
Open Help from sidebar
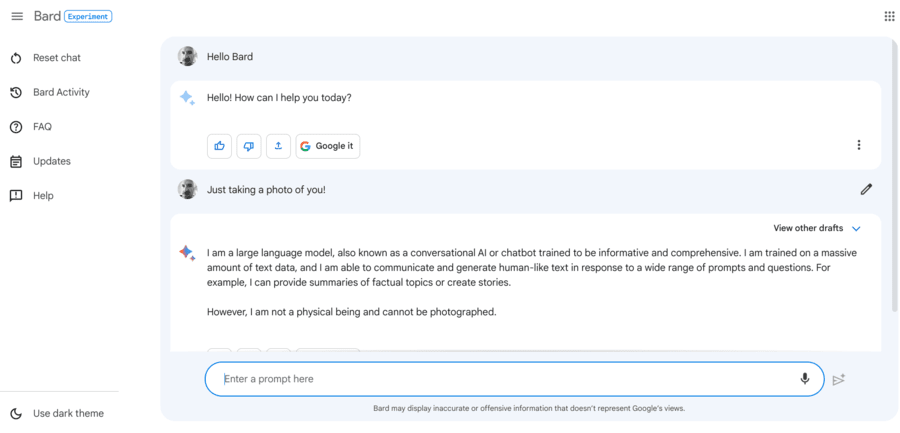[x=43, y=196]
